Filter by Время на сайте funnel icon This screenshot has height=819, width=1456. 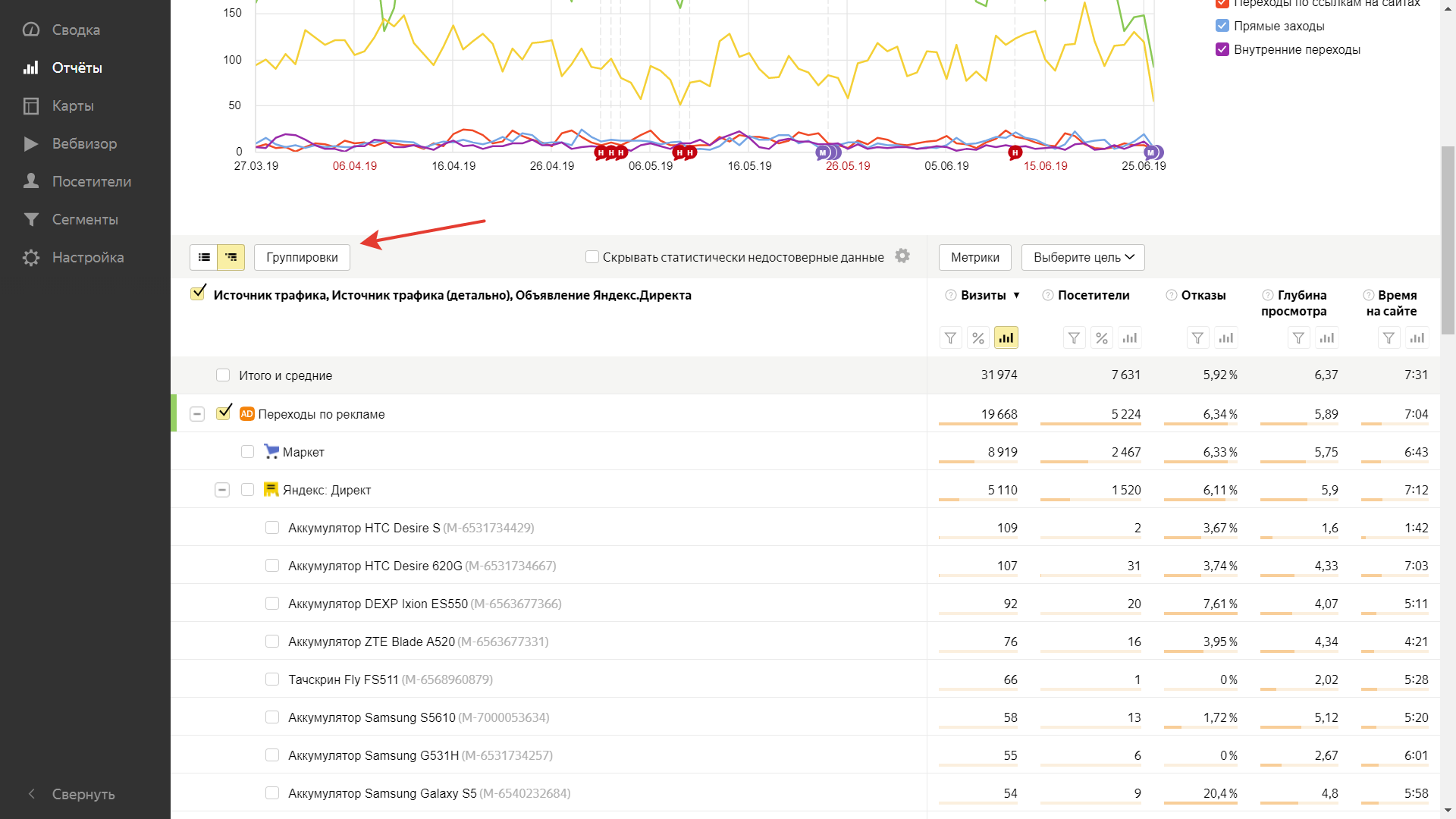click(1389, 338)
